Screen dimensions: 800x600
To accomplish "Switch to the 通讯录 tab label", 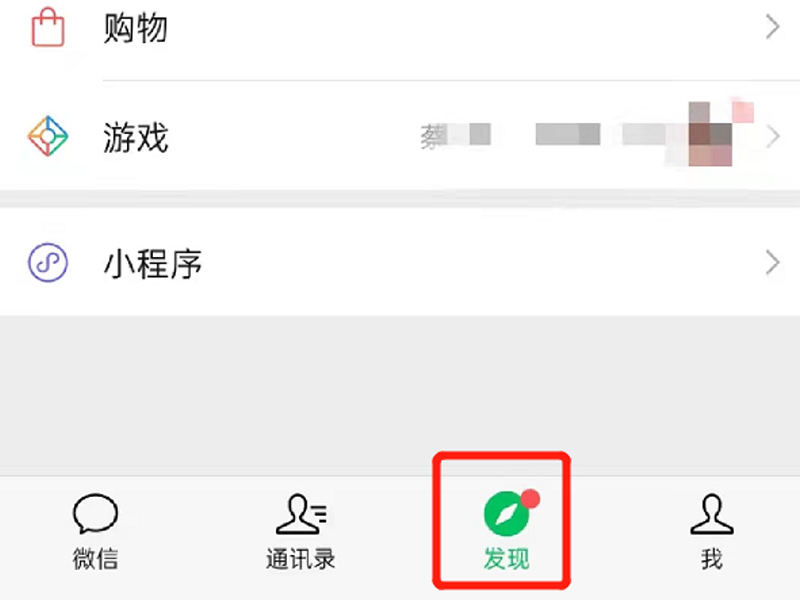I will pos(301,559).
